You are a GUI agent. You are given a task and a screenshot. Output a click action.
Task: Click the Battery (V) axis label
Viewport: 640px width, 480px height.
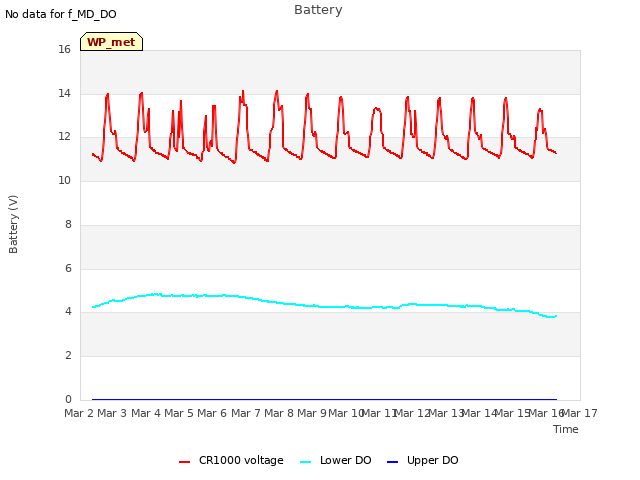pos(13,224)
